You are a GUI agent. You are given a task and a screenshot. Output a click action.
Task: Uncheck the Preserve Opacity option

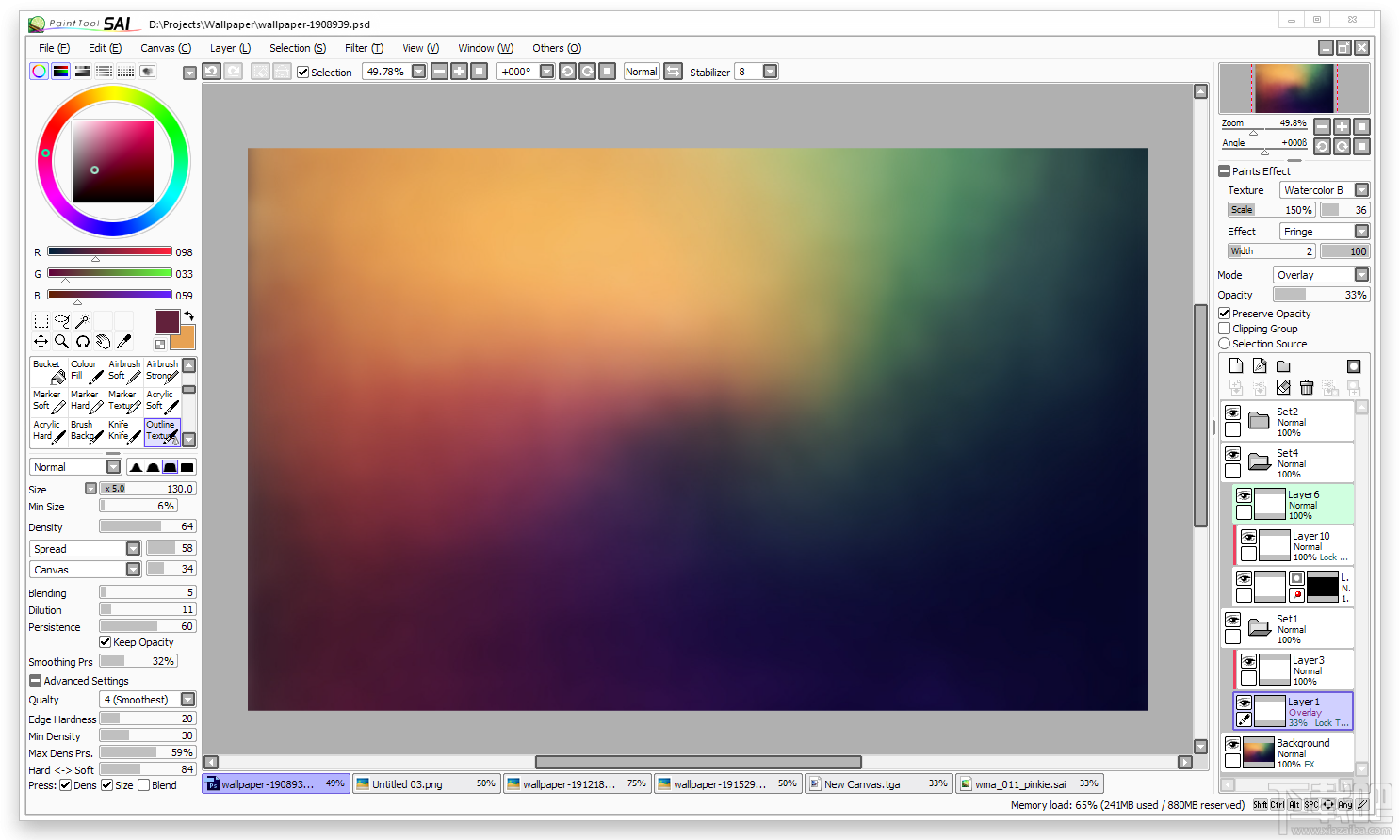tap(1225, 313)
